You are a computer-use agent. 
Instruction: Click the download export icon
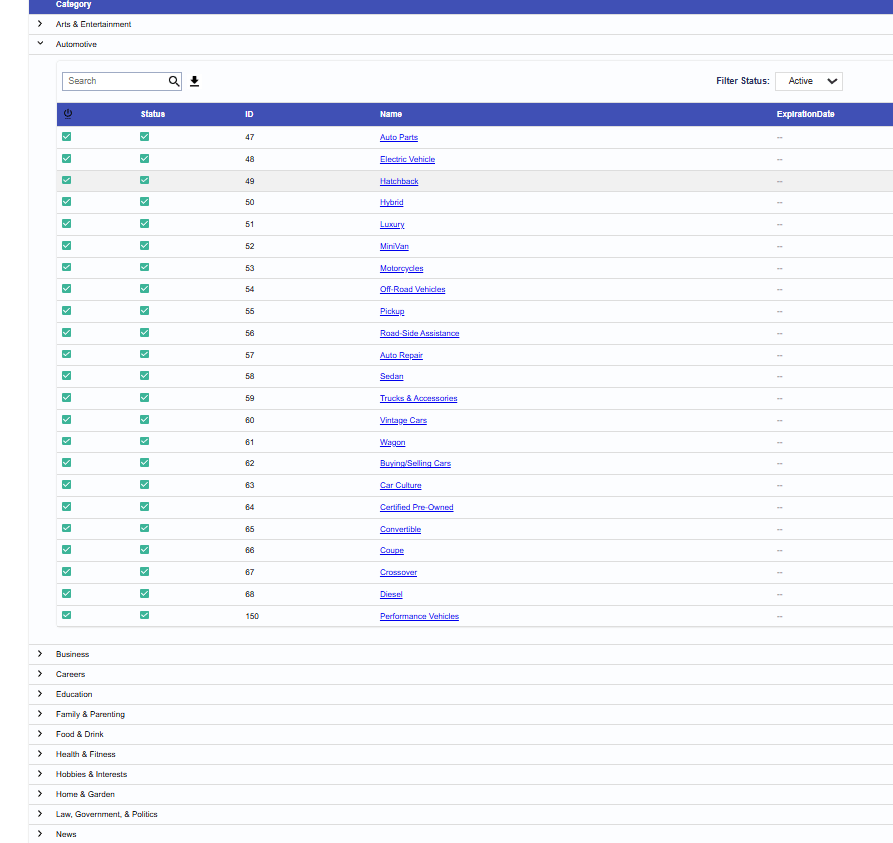tap(195, 81)
